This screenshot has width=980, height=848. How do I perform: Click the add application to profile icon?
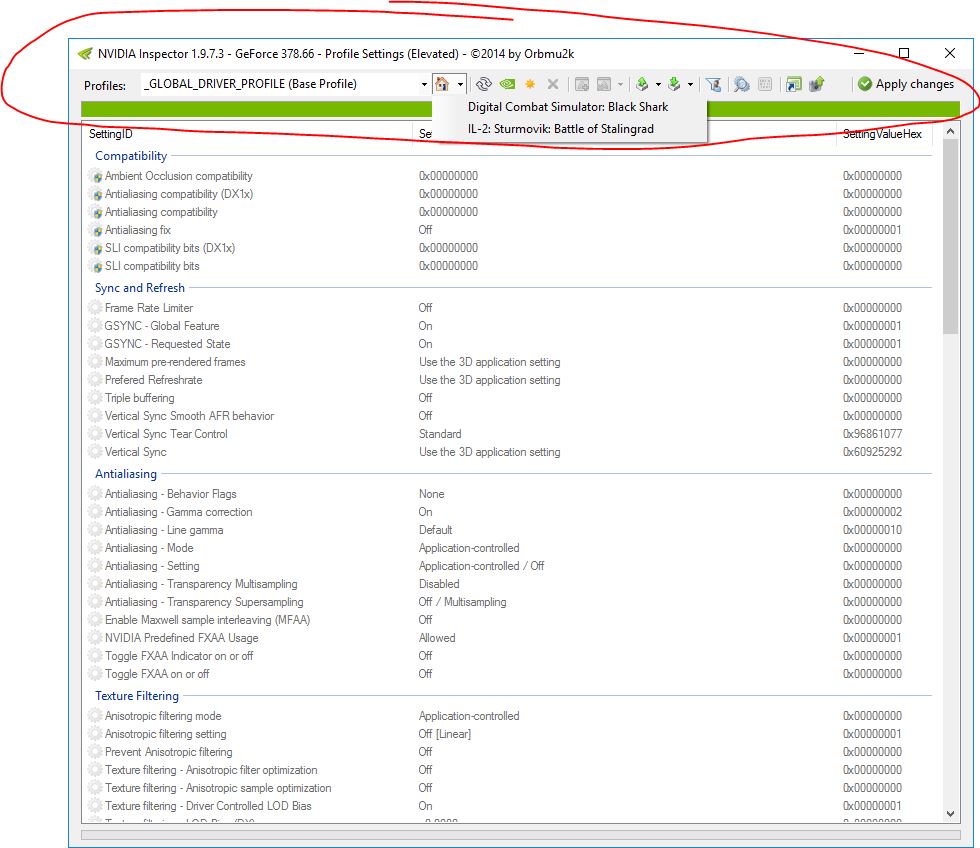[582, 84]
